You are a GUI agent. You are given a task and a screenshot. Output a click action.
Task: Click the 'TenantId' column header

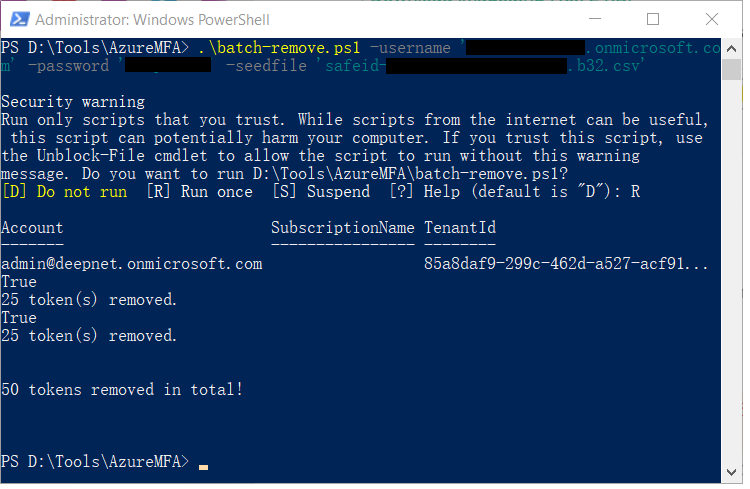point(460,228)
